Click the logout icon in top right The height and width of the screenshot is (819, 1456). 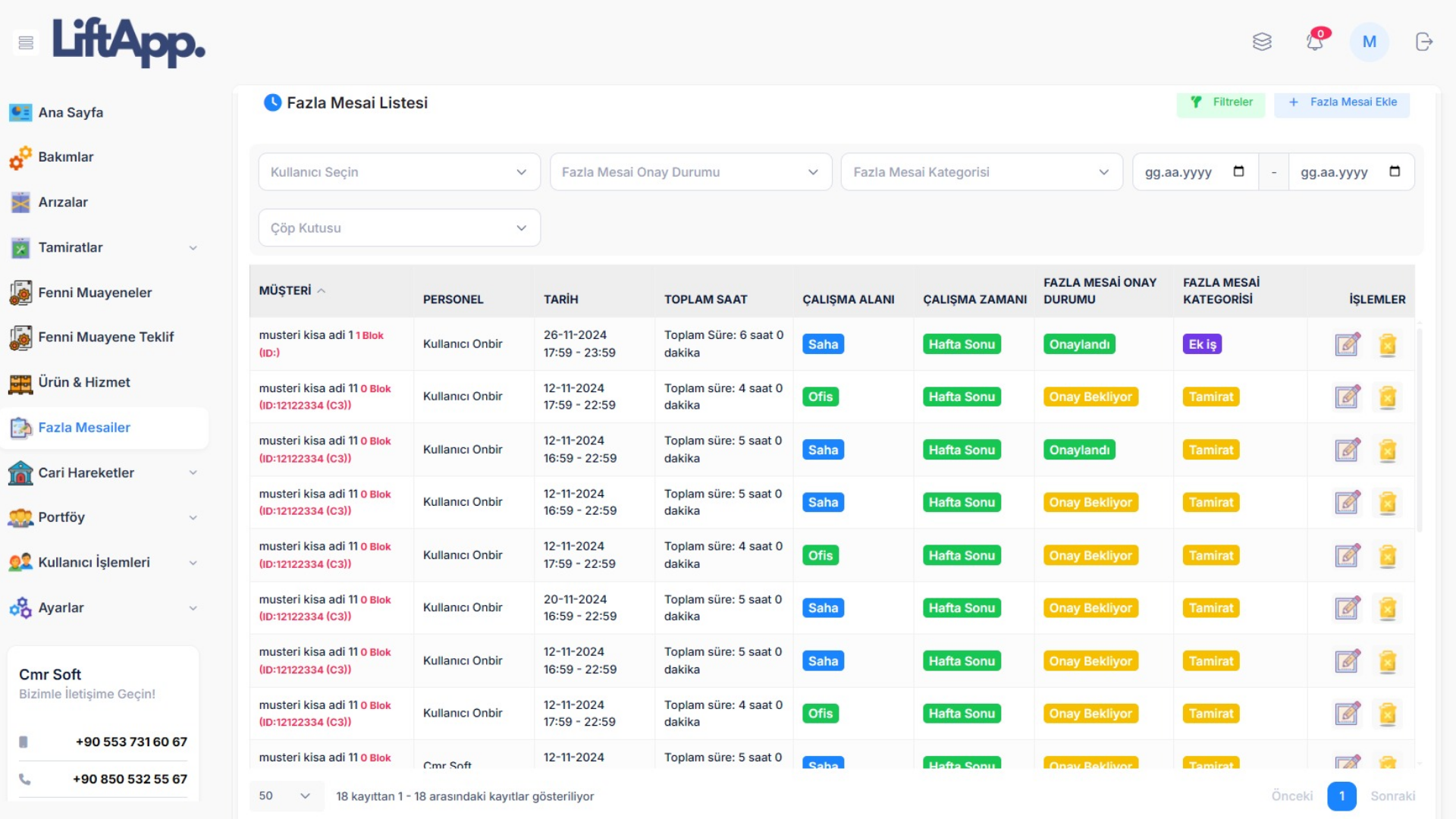(1424, 42)
